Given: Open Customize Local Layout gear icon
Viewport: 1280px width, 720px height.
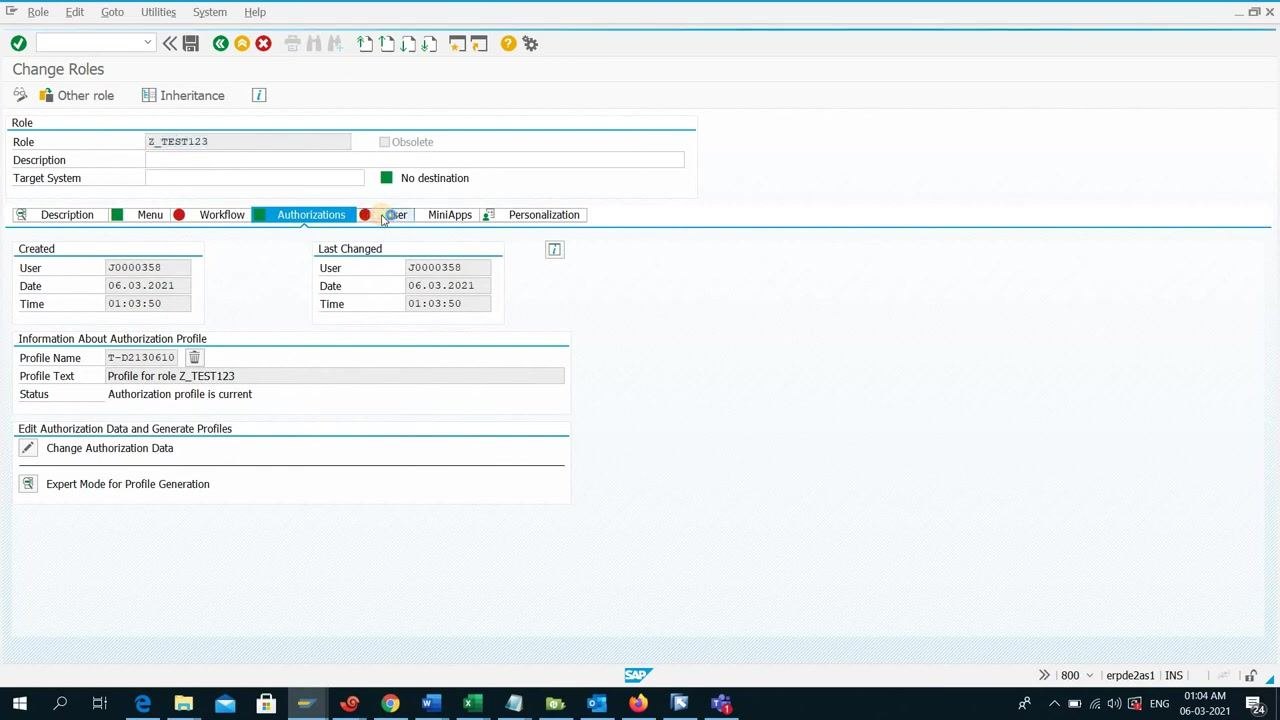Looking at the screenshot, I should point(530,43).
